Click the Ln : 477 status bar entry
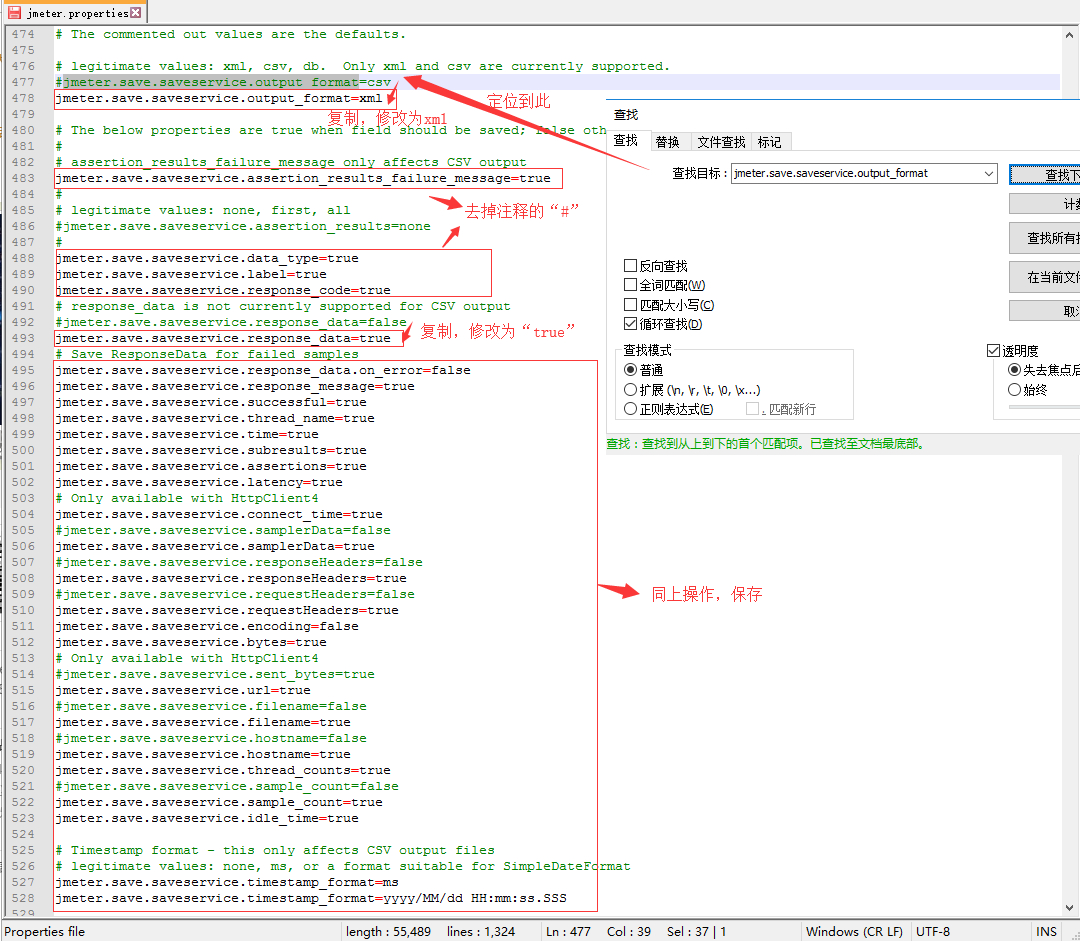 568,931
